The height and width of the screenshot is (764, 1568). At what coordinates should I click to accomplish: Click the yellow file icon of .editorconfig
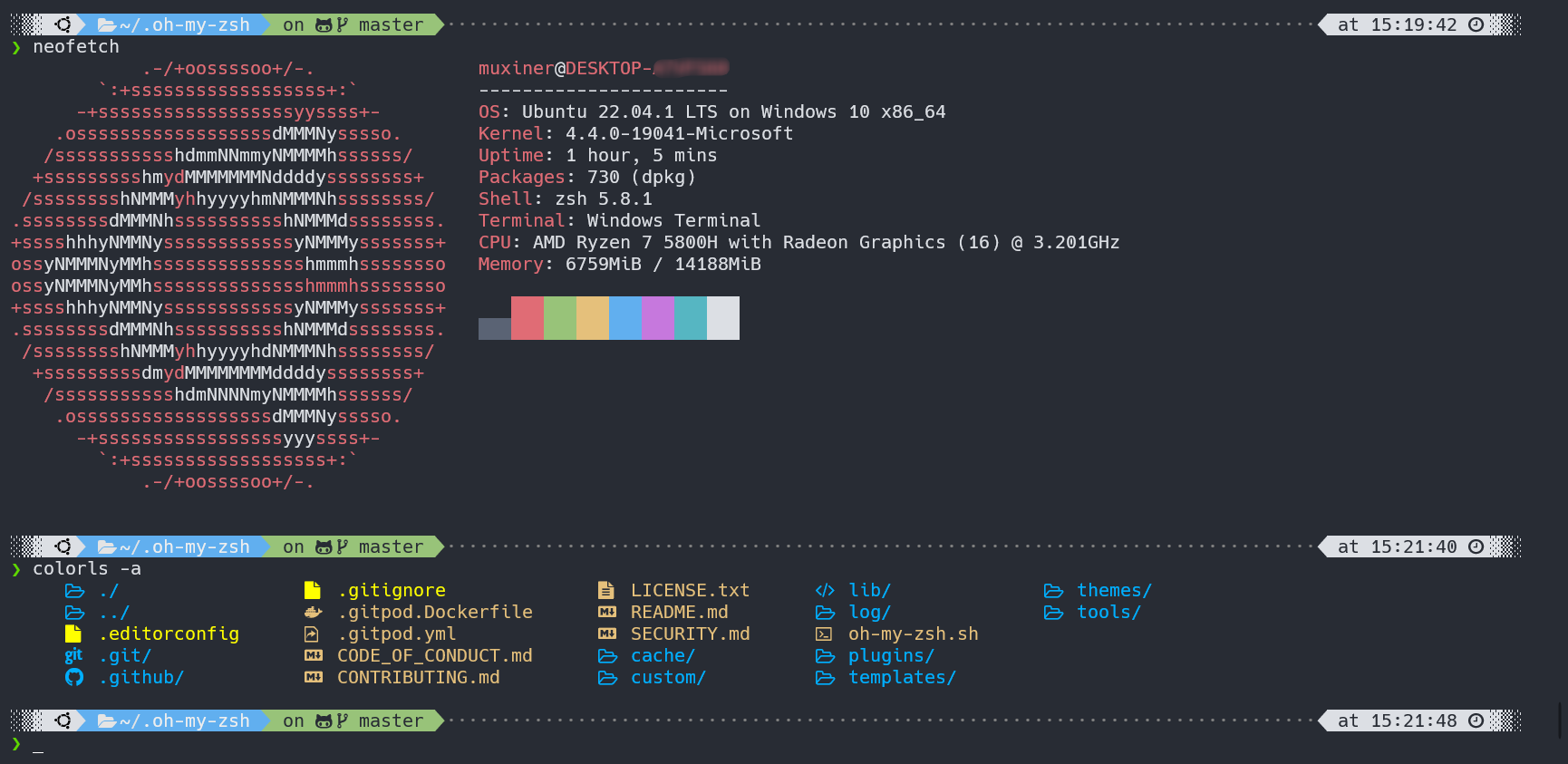[73, 633]
